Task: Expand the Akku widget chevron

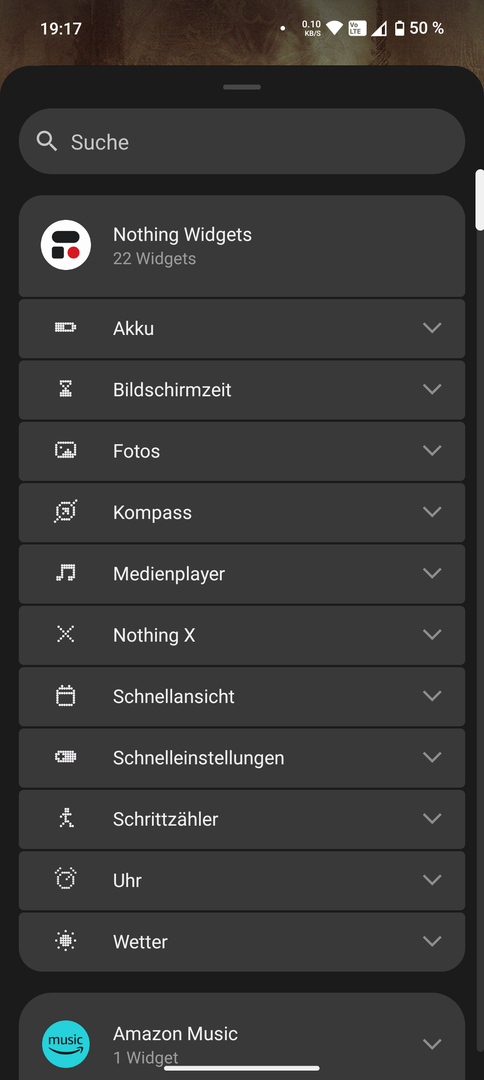Action: tap(432, 328)
